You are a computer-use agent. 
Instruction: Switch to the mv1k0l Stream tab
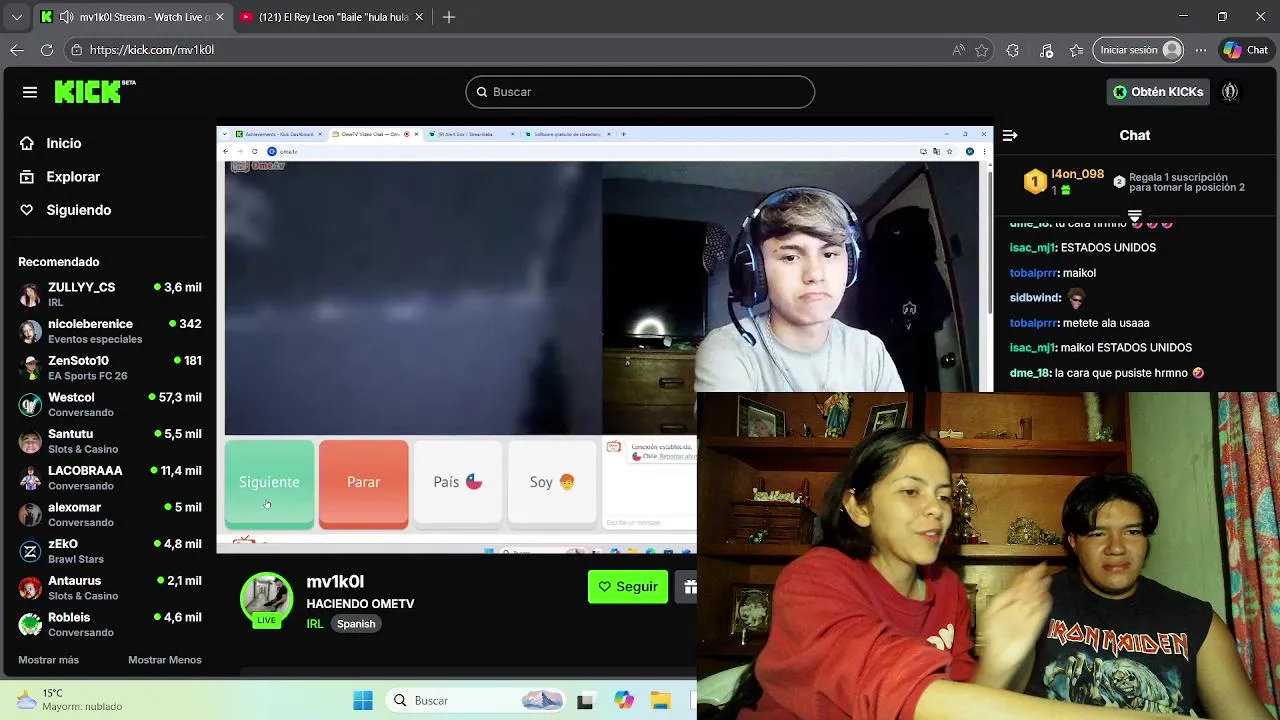pyautogui.click(x=132, y=17)
